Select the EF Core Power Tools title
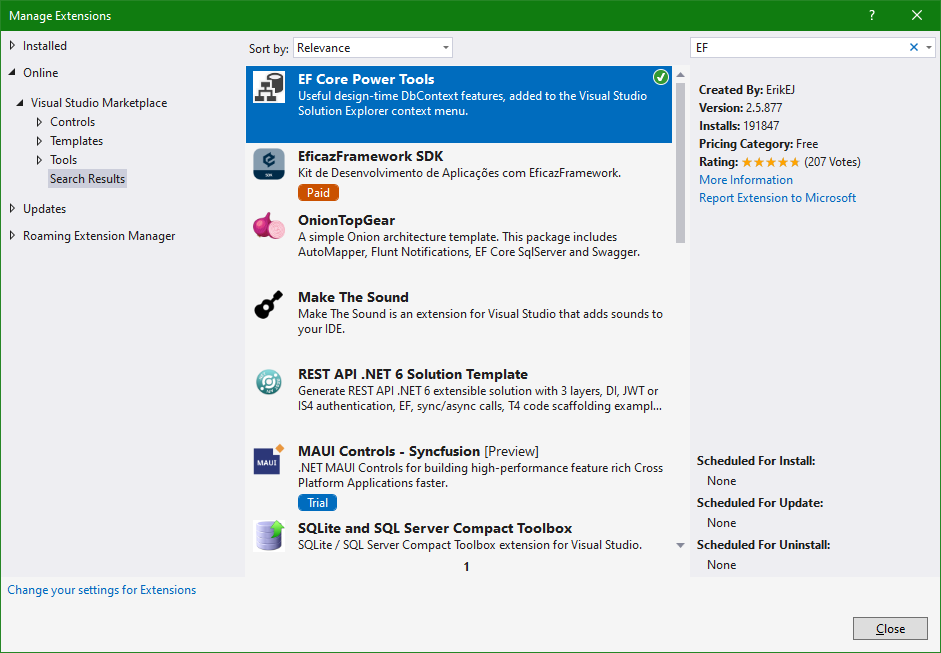Viewport: 941px width, 653px height. [366, 79]
